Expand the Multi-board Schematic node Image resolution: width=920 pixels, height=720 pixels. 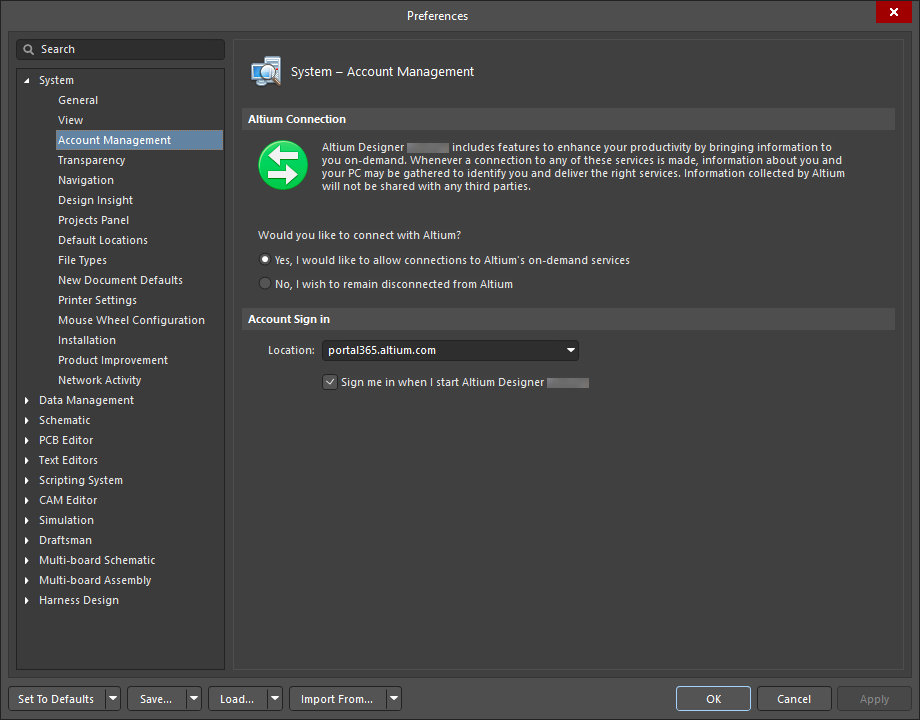tap(26, 560)
